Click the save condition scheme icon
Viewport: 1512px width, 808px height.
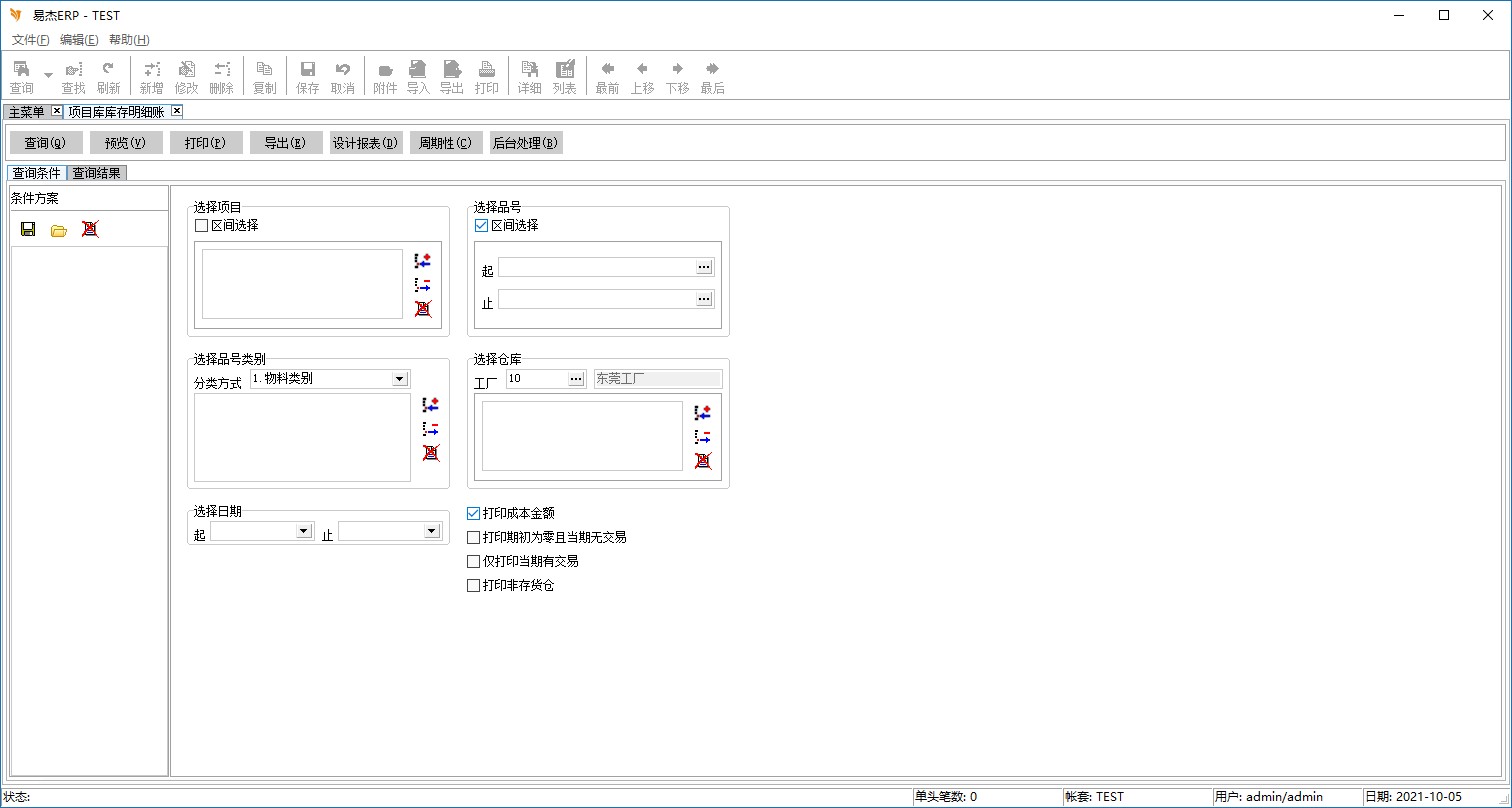pos(28,230)
